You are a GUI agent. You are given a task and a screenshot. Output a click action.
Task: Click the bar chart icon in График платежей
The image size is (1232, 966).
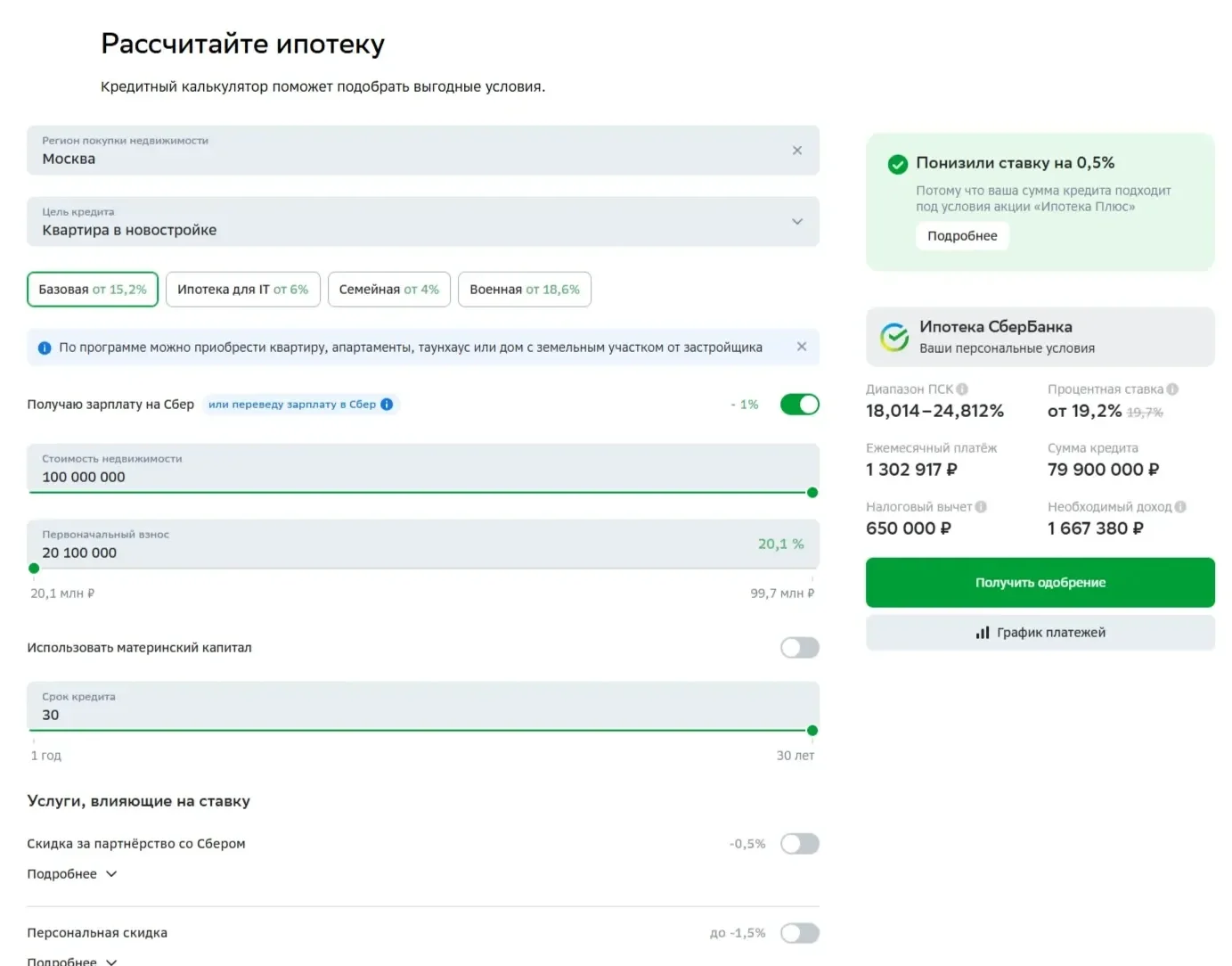pos(983,633)
